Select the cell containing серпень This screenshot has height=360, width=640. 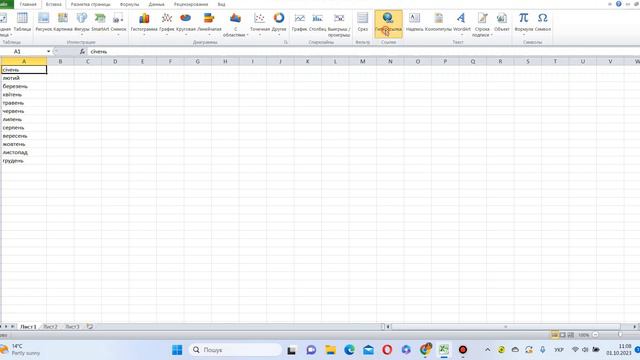(x=24, y=128)
